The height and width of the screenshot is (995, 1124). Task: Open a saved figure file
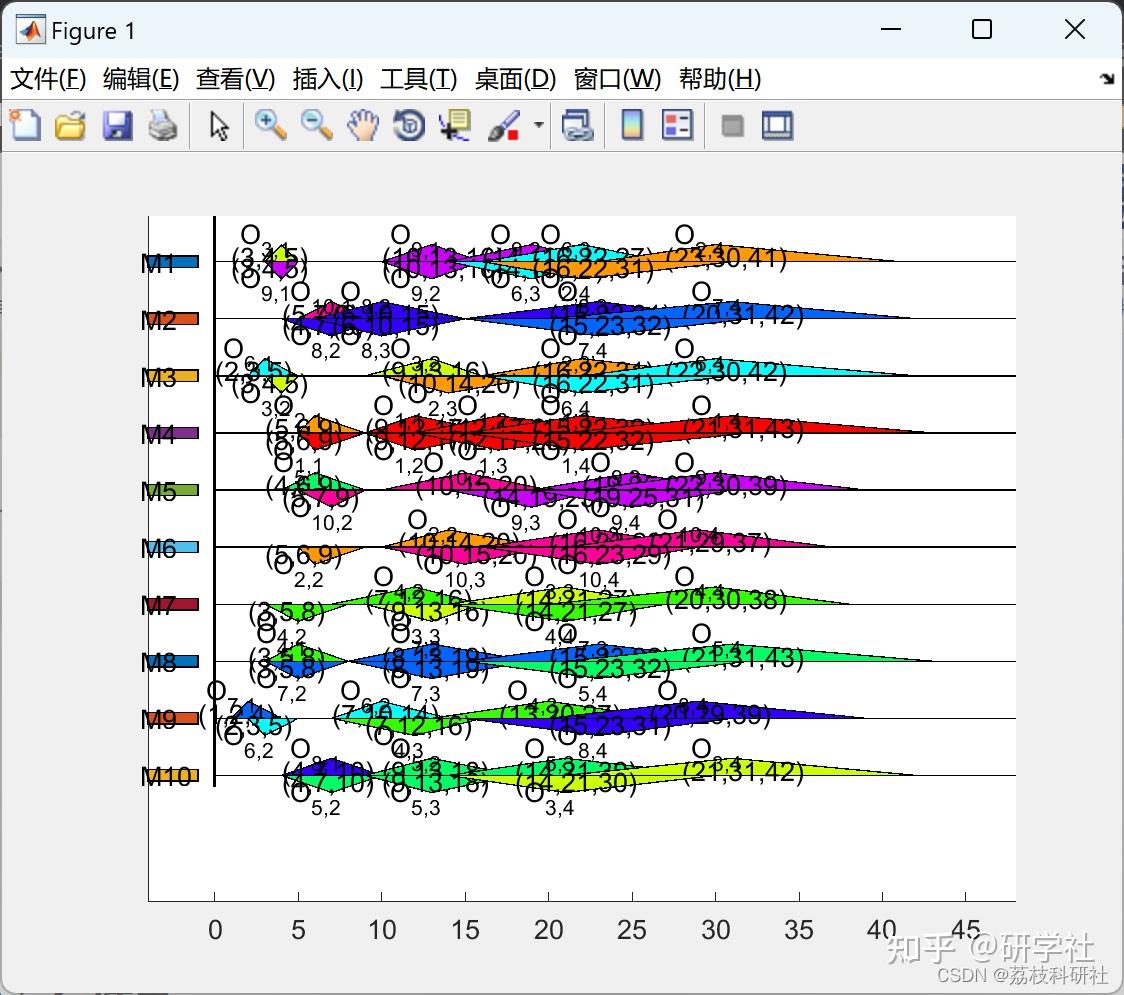[70, 125]
